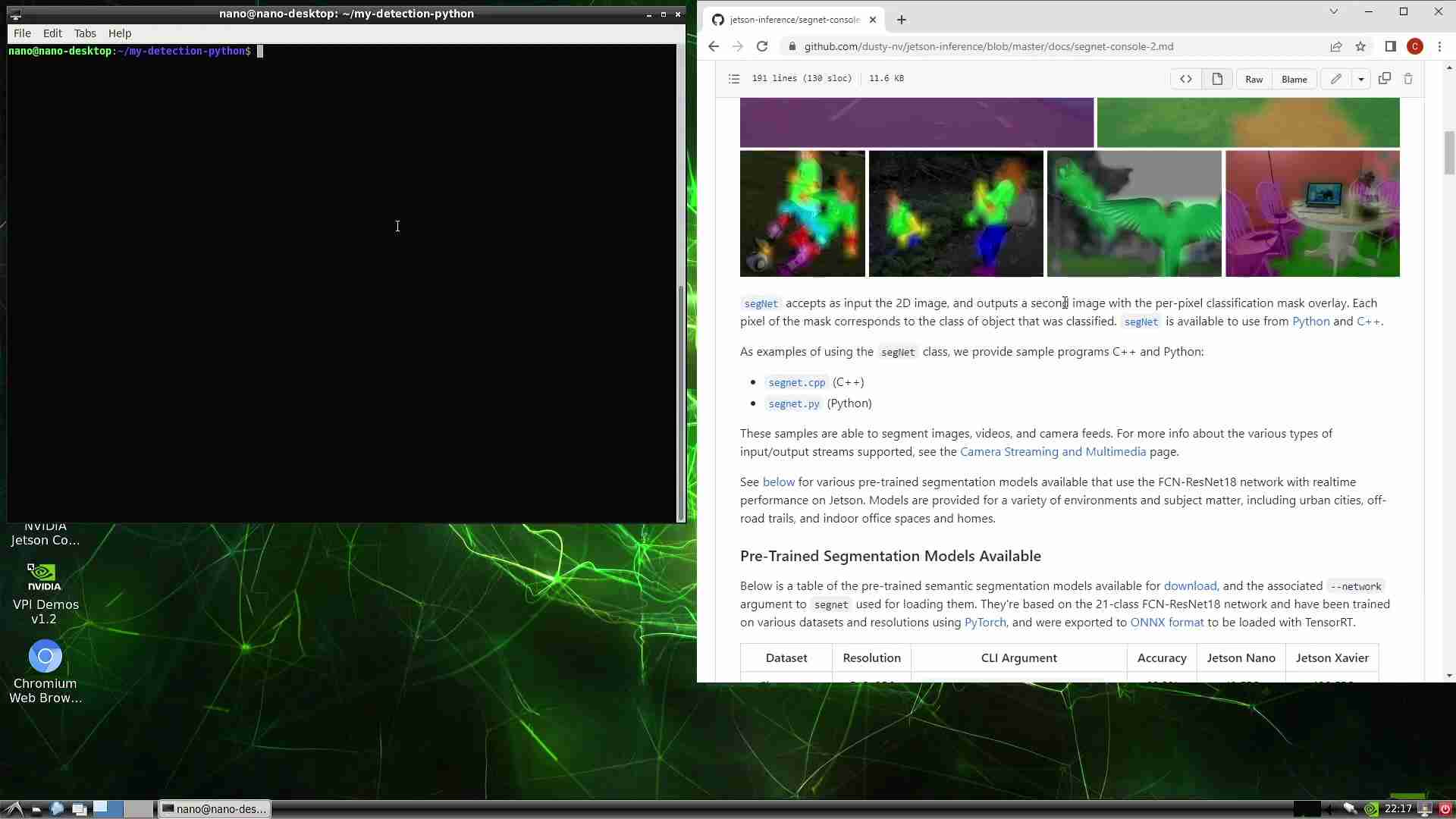This screenshot has height=819, width=1456.
Task: Open the table of contents list icon
Action: [x=733, y=79]
